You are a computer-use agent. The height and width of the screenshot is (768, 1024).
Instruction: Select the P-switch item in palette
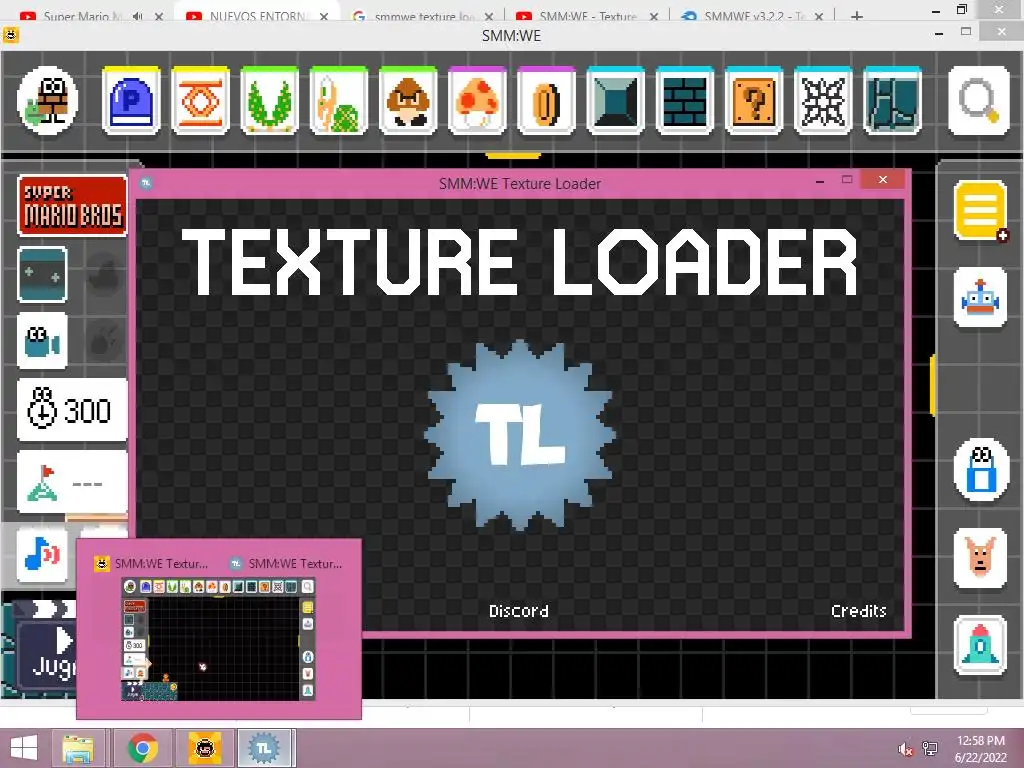tap(131, 101)
